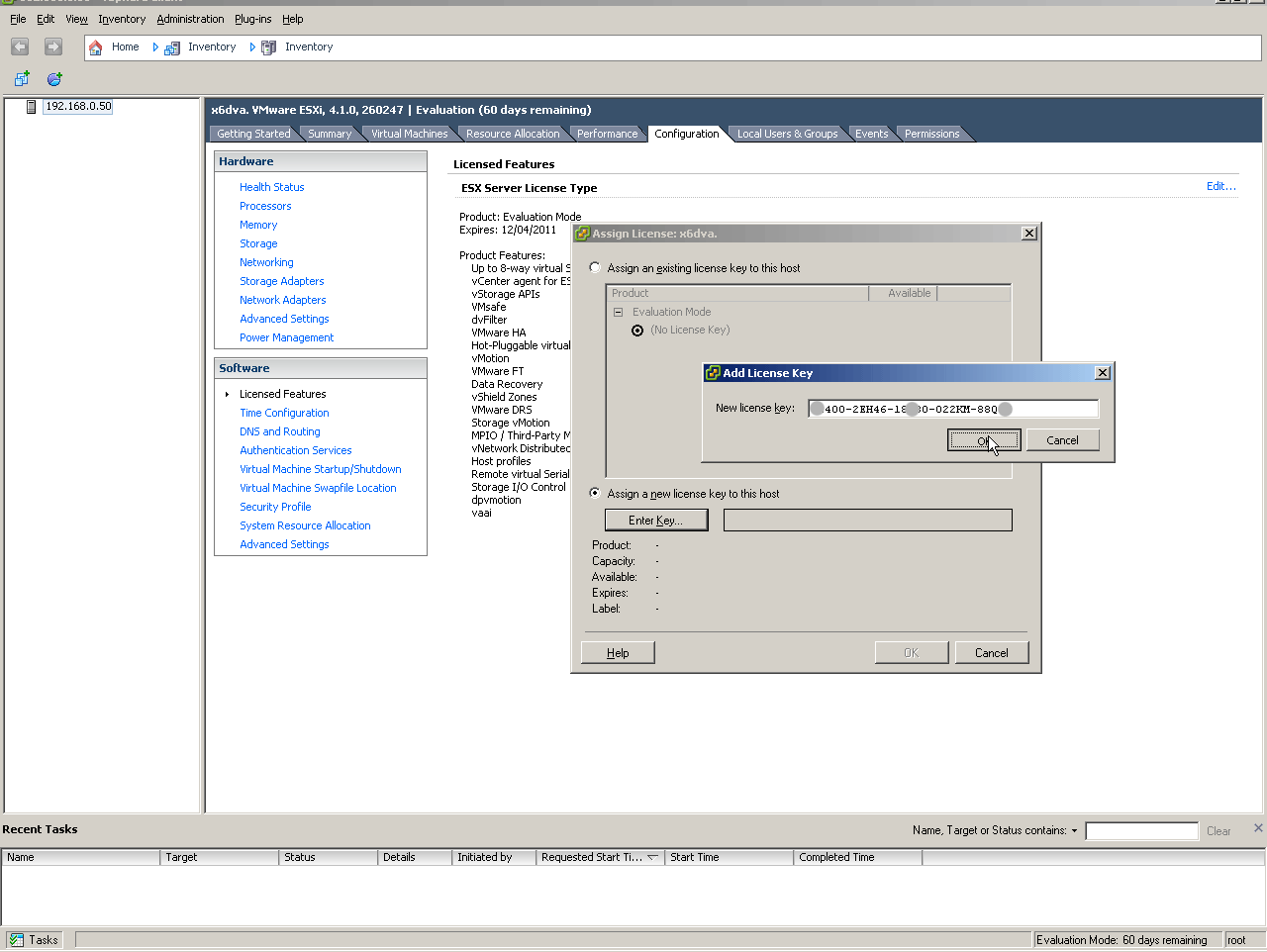The height and width of the screenshot is (952, 1267).
Task: Open the Network Adapters link
Action: coord(283,300)
